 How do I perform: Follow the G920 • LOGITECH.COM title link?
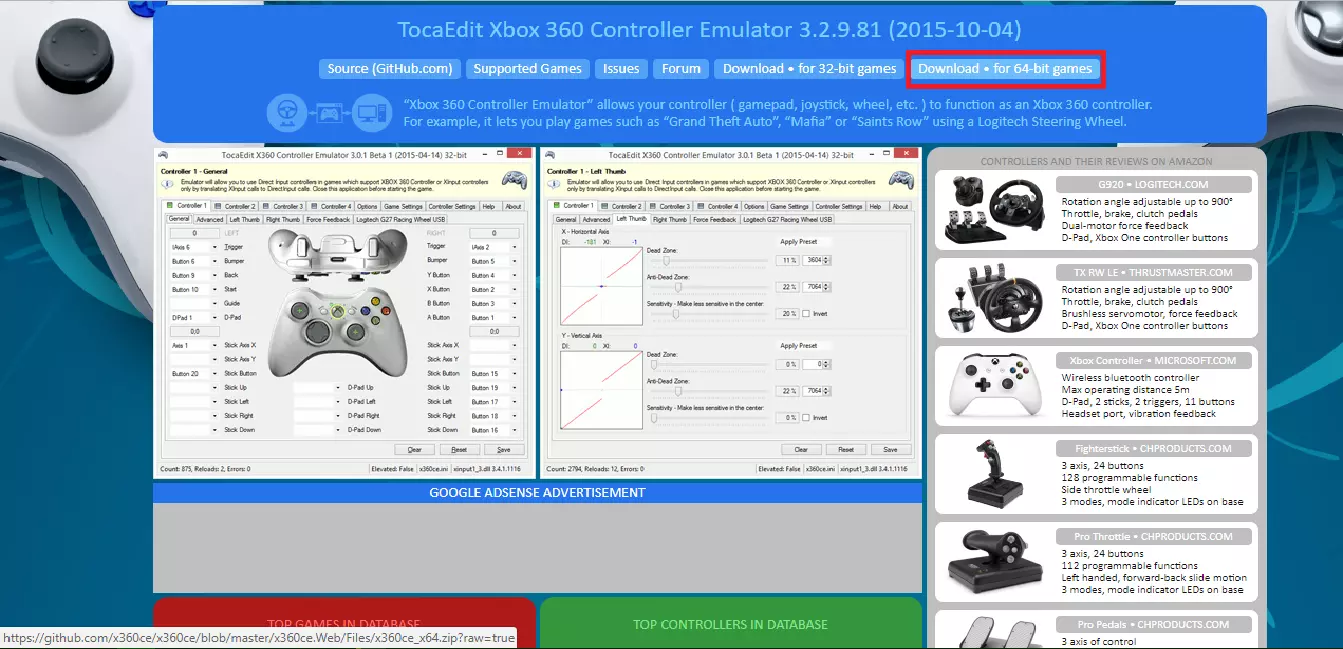coord(1154,184)
